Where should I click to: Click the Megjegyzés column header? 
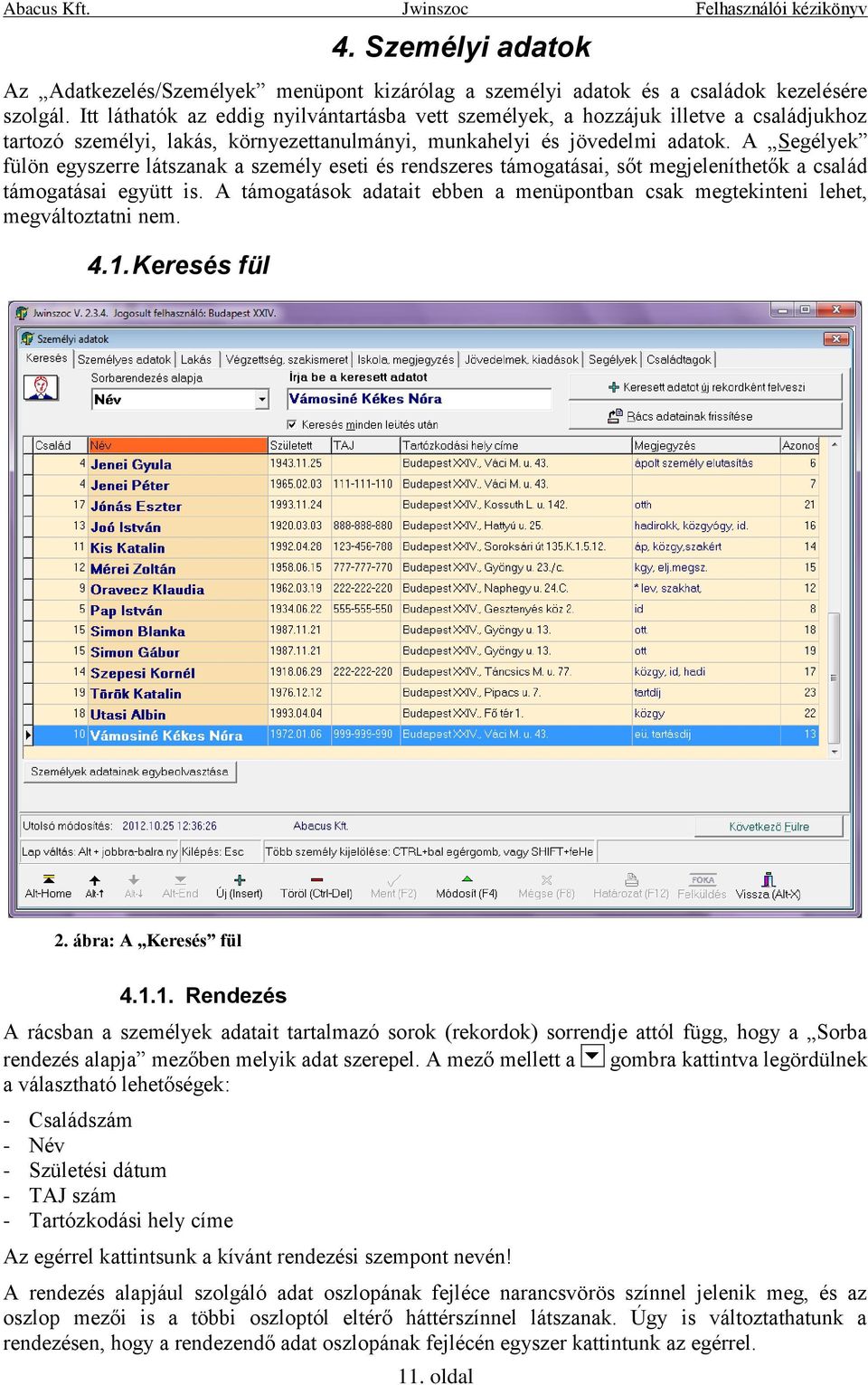[x=705, y=445]
